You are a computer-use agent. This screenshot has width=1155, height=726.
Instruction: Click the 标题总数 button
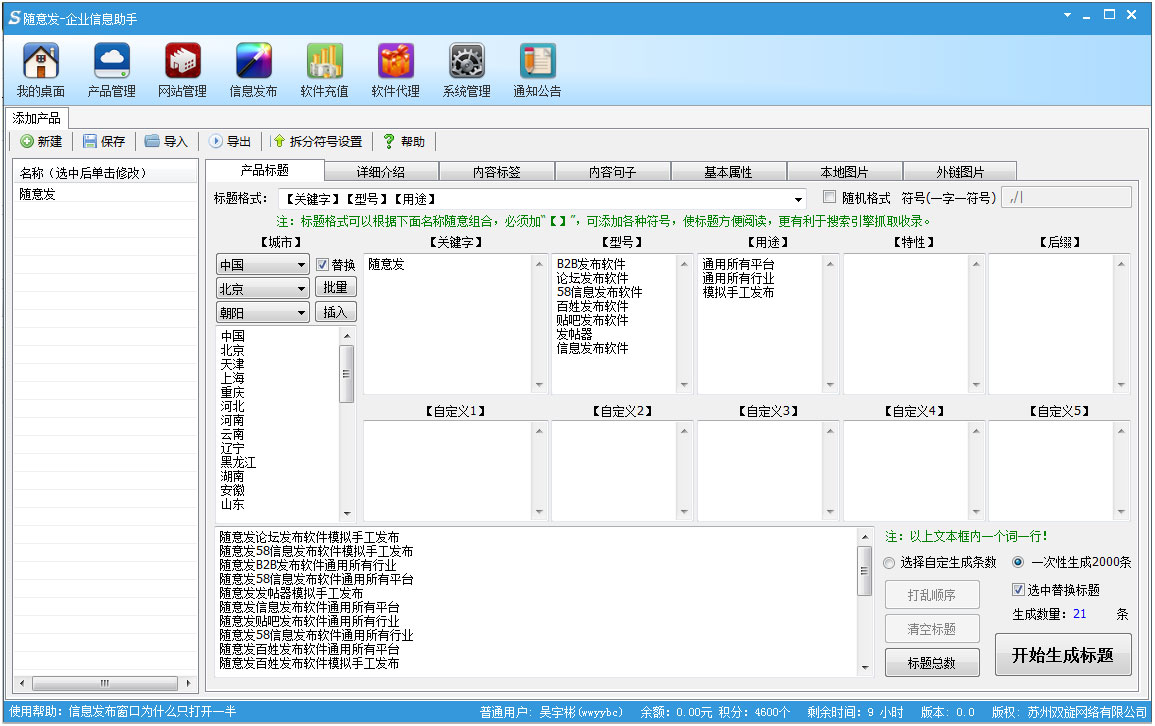tap(931, 663)
